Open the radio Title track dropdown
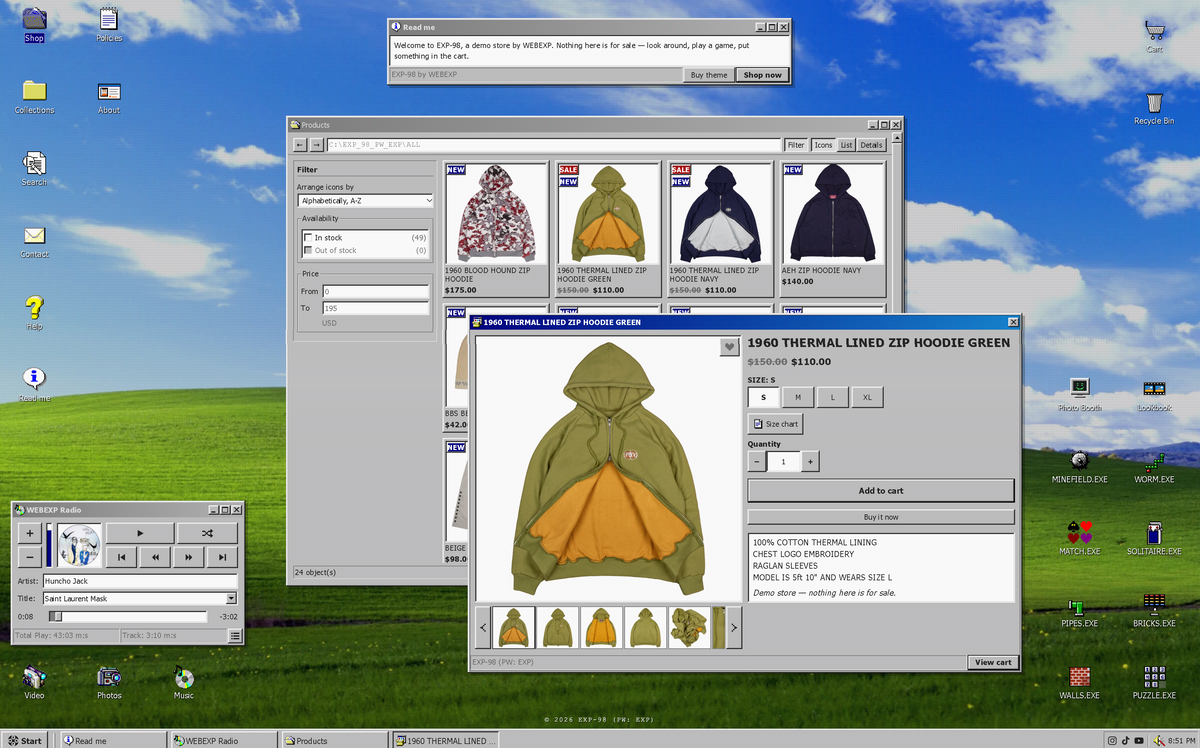Image resolution: width=1200 pixels, height=748 pixels. click(231, 598)
